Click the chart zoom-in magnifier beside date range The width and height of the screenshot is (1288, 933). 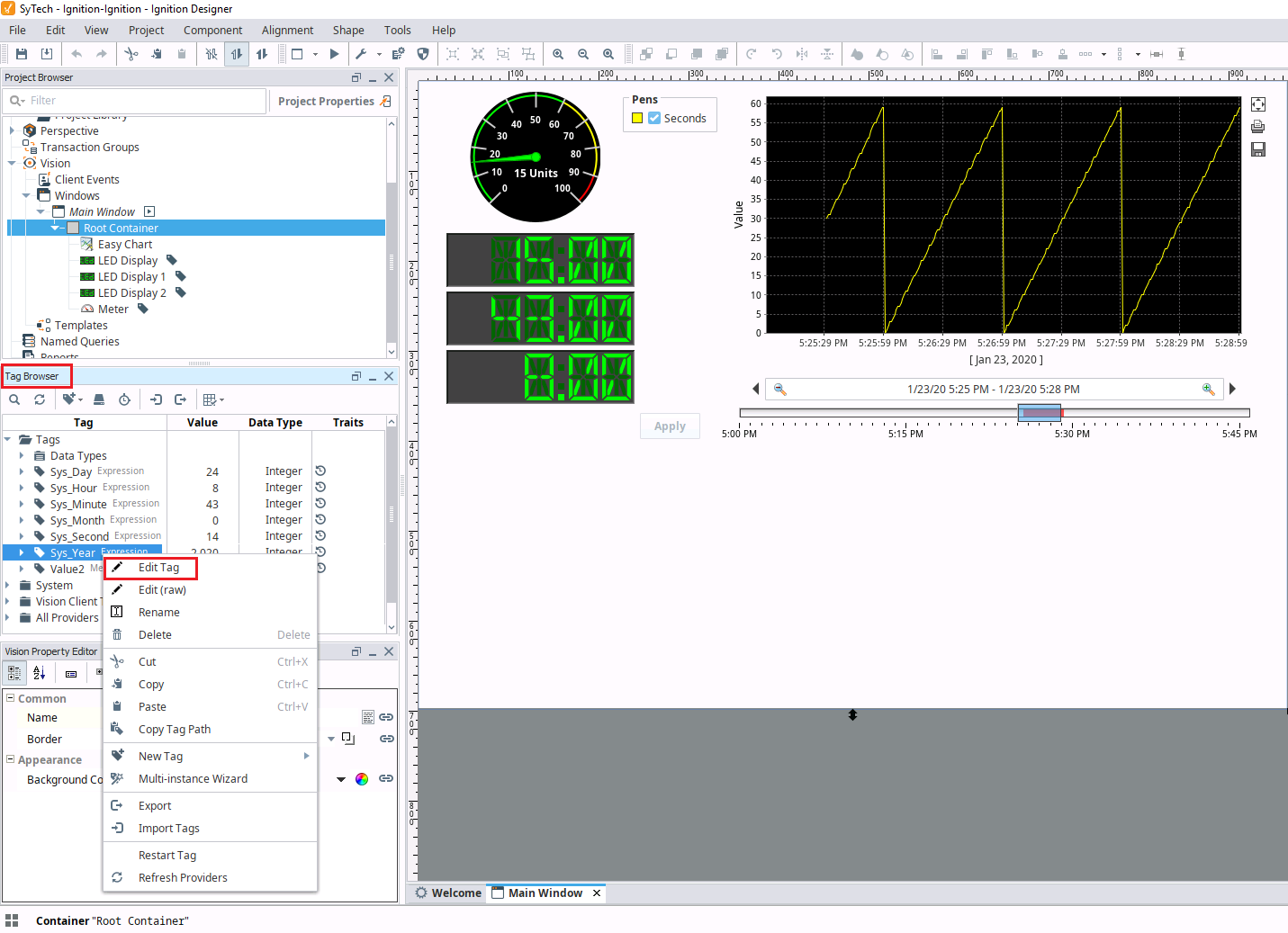[1208, 390]
